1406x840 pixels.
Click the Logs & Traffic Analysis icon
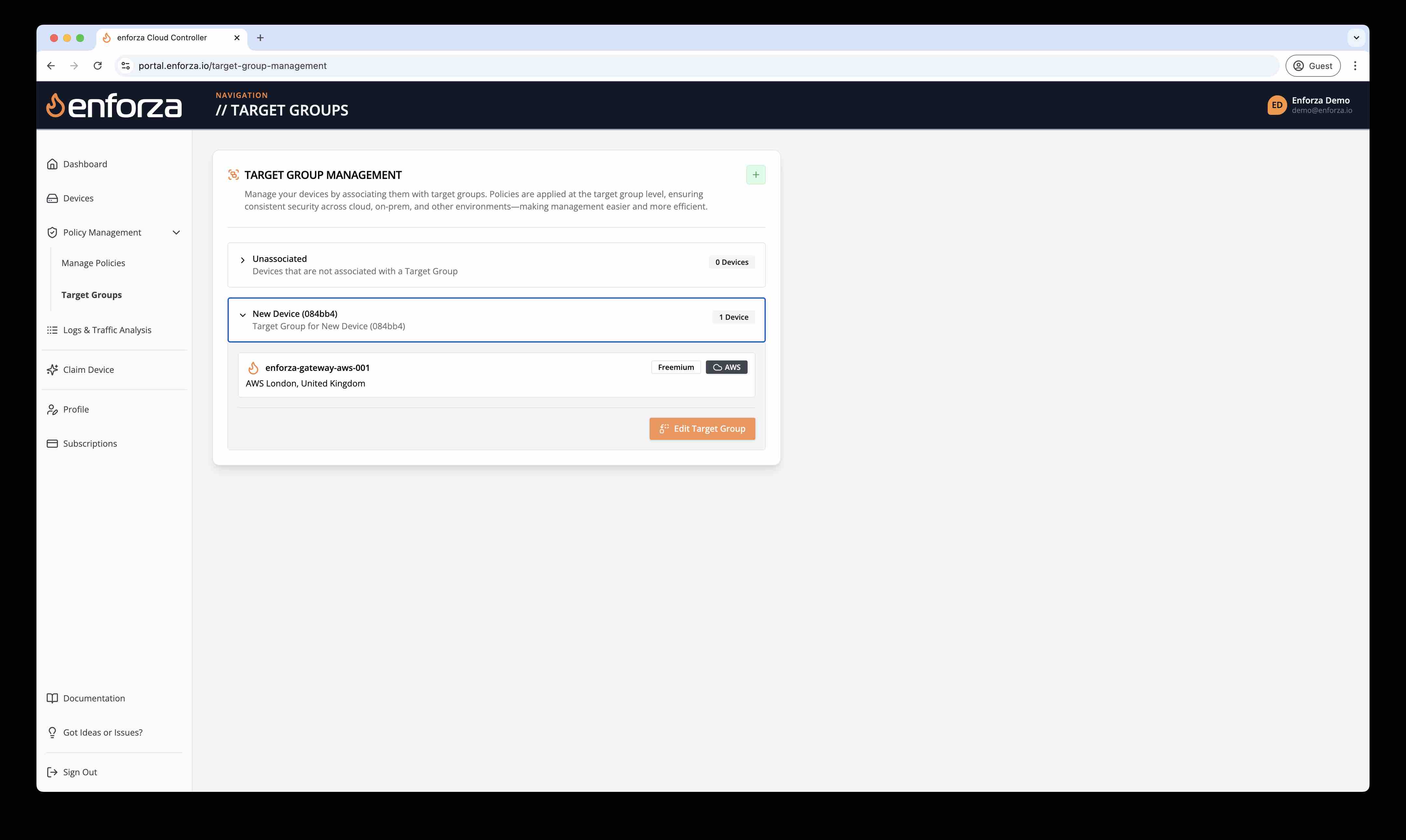coord(52,329)
